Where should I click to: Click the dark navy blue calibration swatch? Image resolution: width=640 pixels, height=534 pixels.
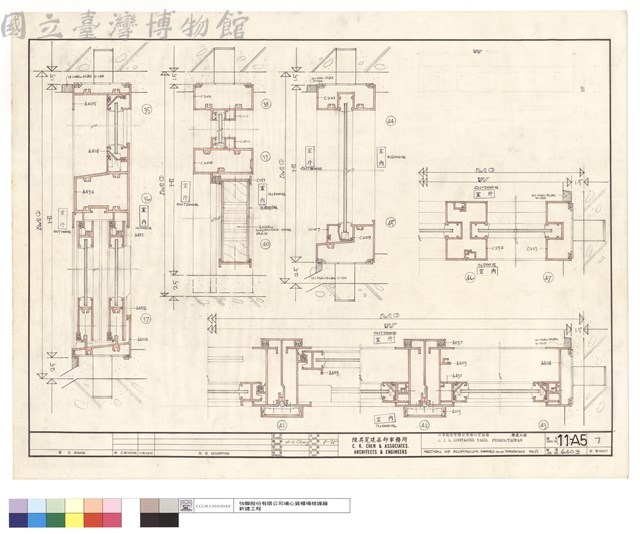[18, 520]
